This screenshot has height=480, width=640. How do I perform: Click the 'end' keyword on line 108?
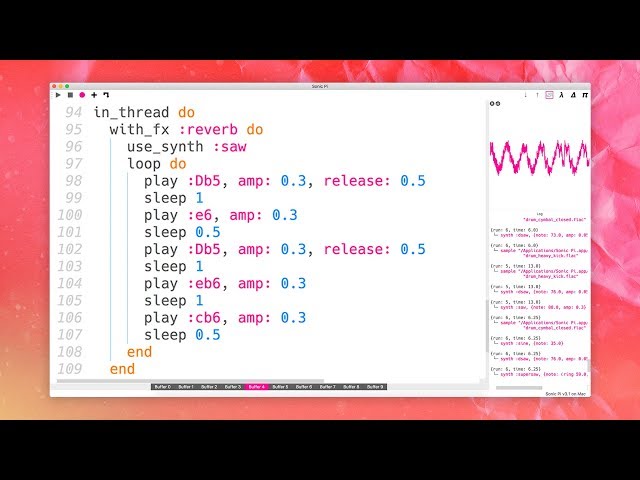(x=139, y=352)
